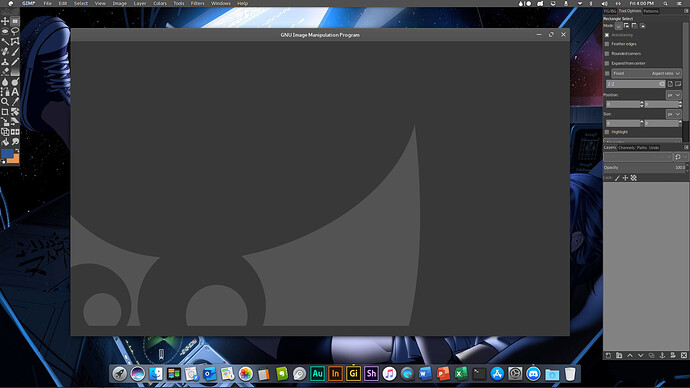This screenshot has height=388, width=690.
Task: Pick the Free Select lasso tool
Action: tap(15, 31)
